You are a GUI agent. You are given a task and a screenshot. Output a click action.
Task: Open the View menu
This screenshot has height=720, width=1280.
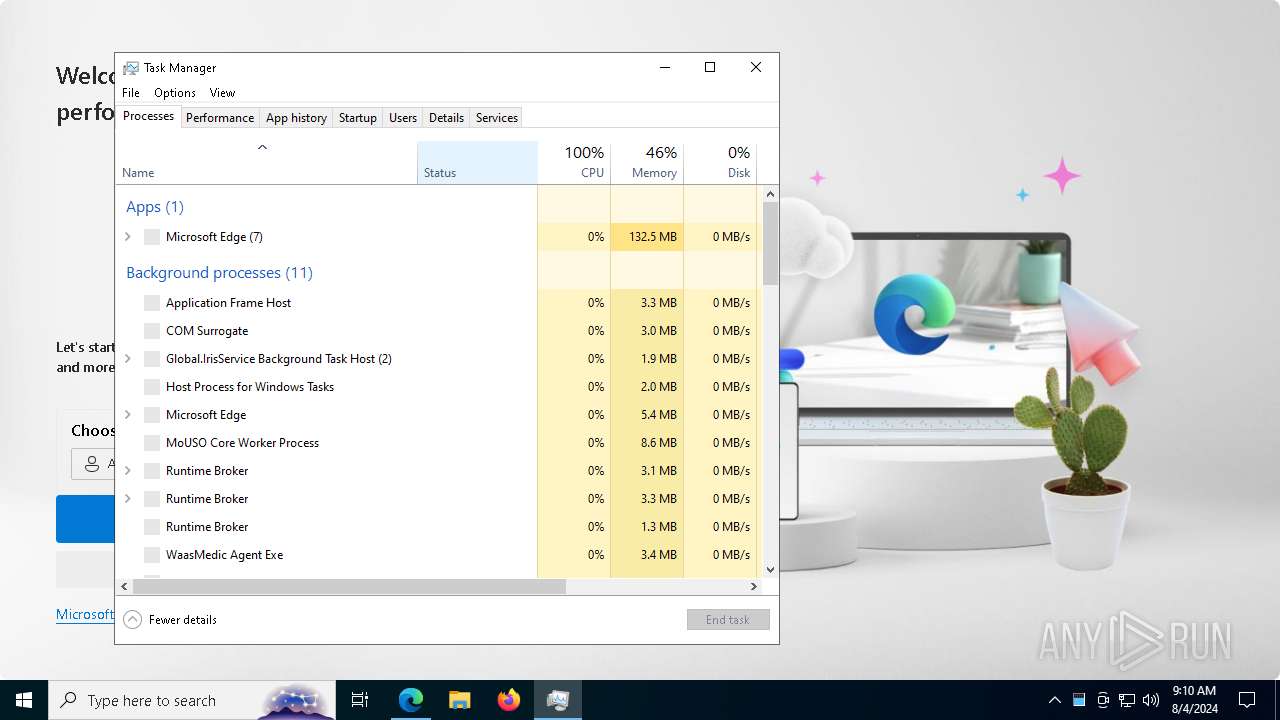(x=222, y=93)
